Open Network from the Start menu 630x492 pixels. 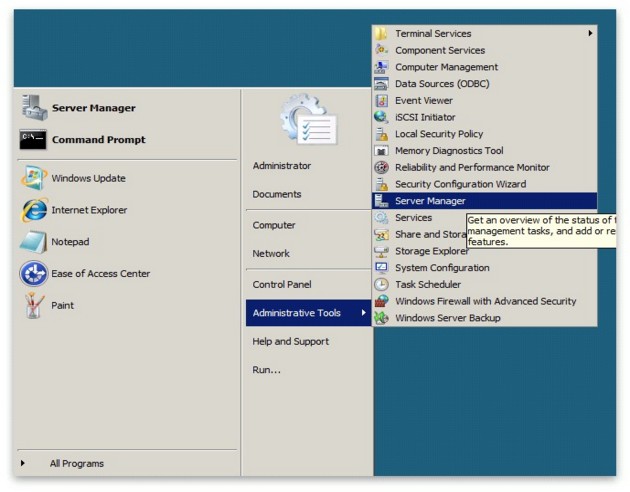tap(271, 253)
